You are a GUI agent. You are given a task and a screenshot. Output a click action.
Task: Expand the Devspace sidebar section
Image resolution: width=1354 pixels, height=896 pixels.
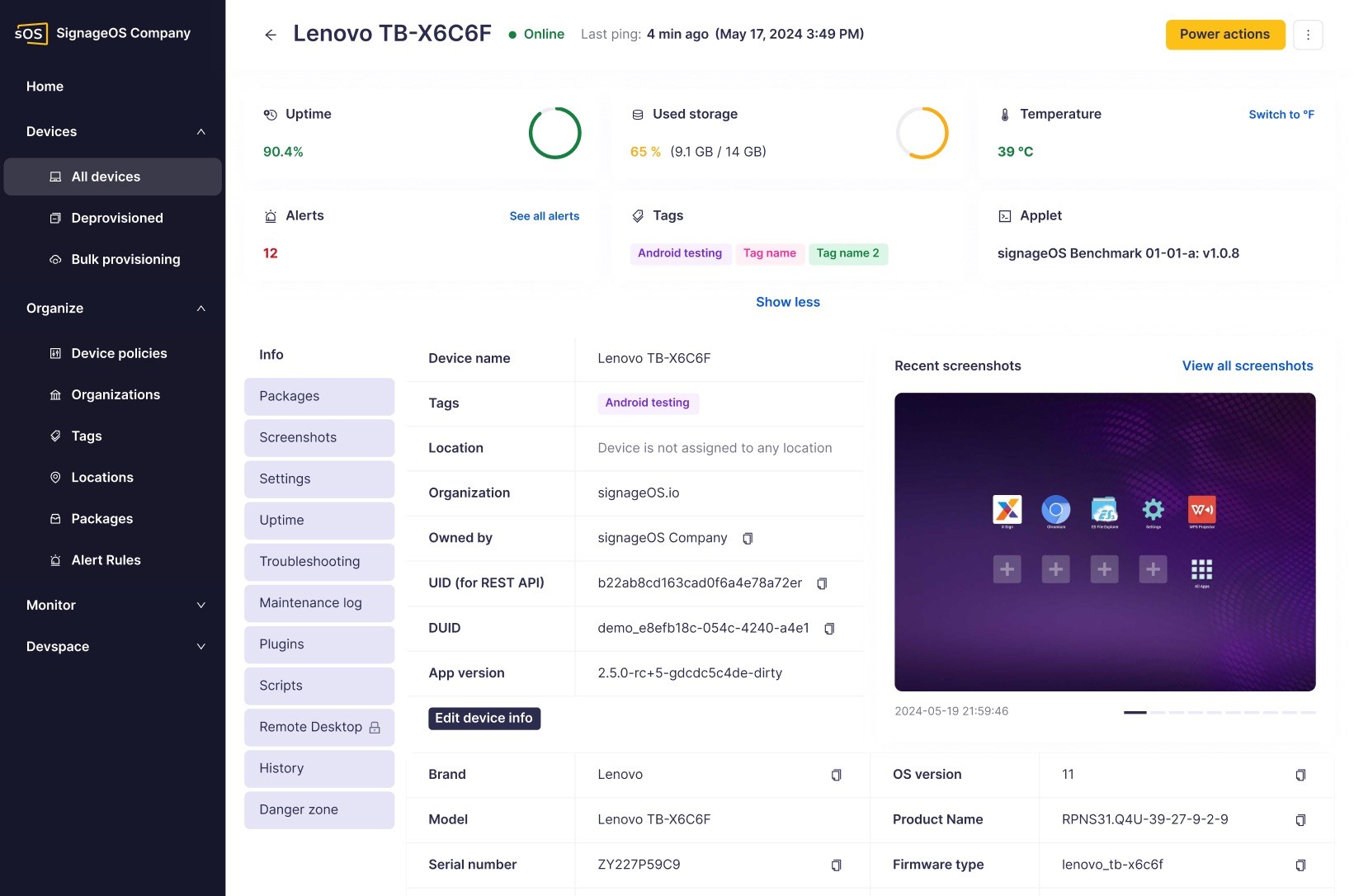[x=201, y=647]
